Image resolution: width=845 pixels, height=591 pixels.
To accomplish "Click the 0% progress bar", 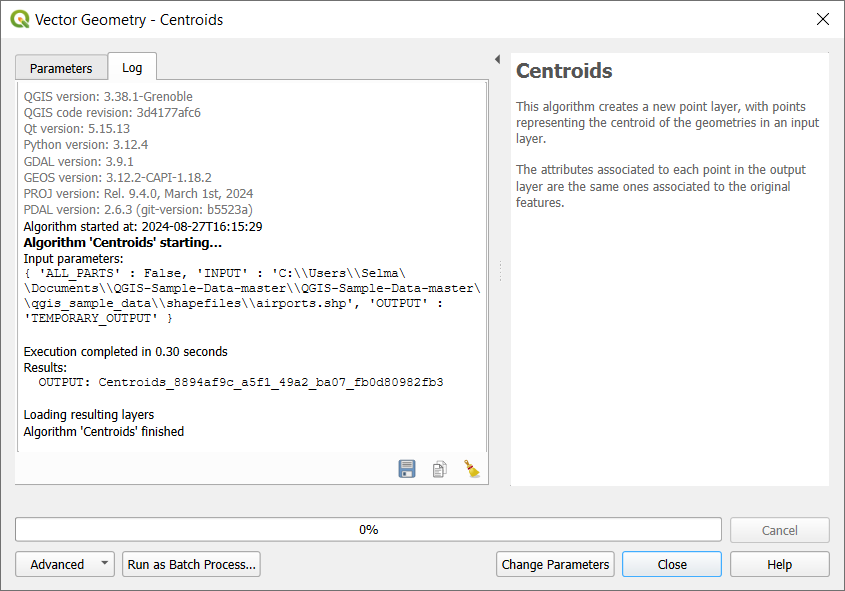I will tap(368, 530).
